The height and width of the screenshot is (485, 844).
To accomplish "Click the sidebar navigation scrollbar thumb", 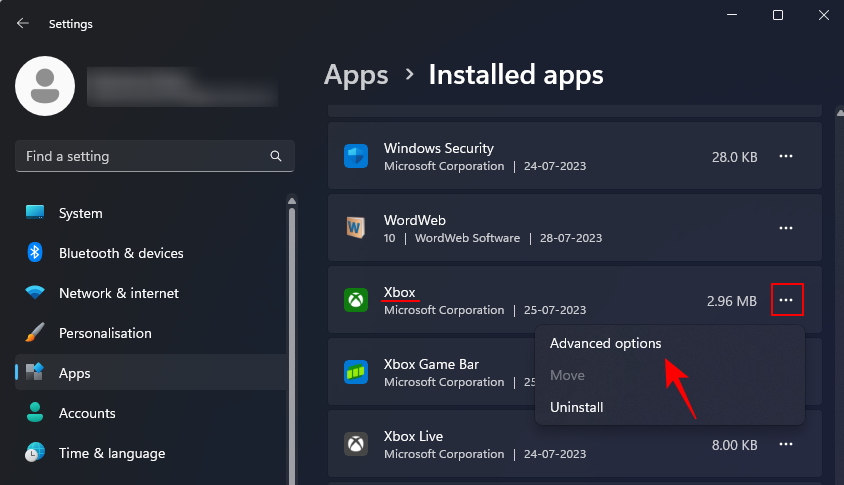I will click(292, 346).
